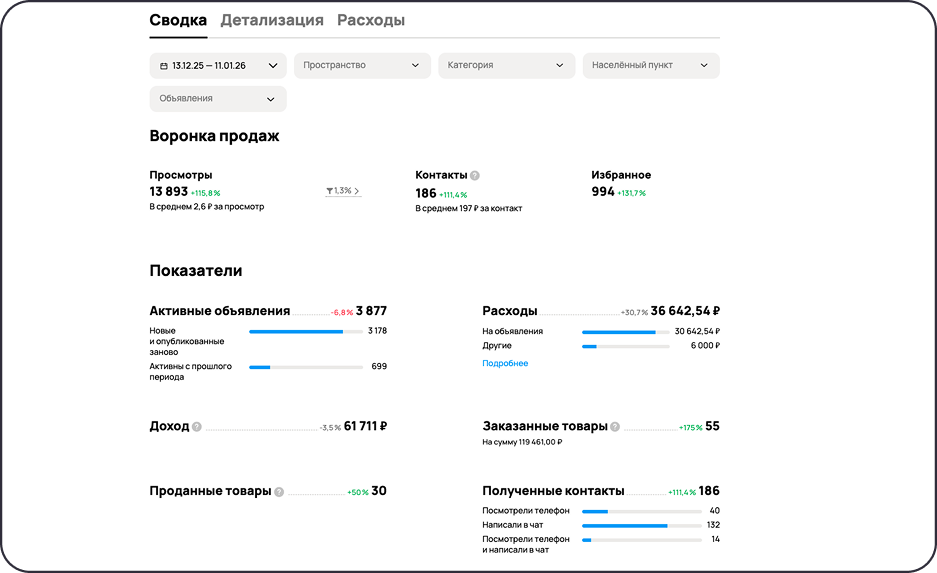Click the chevron arrow in the Категория filter
The width and height of the screenshot is (937, 573).
click(x=560, y=66)
